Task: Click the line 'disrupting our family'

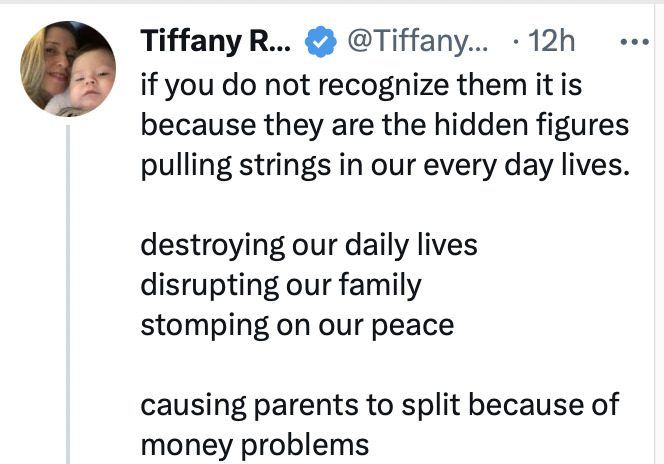Action: [x=281, y=285]
